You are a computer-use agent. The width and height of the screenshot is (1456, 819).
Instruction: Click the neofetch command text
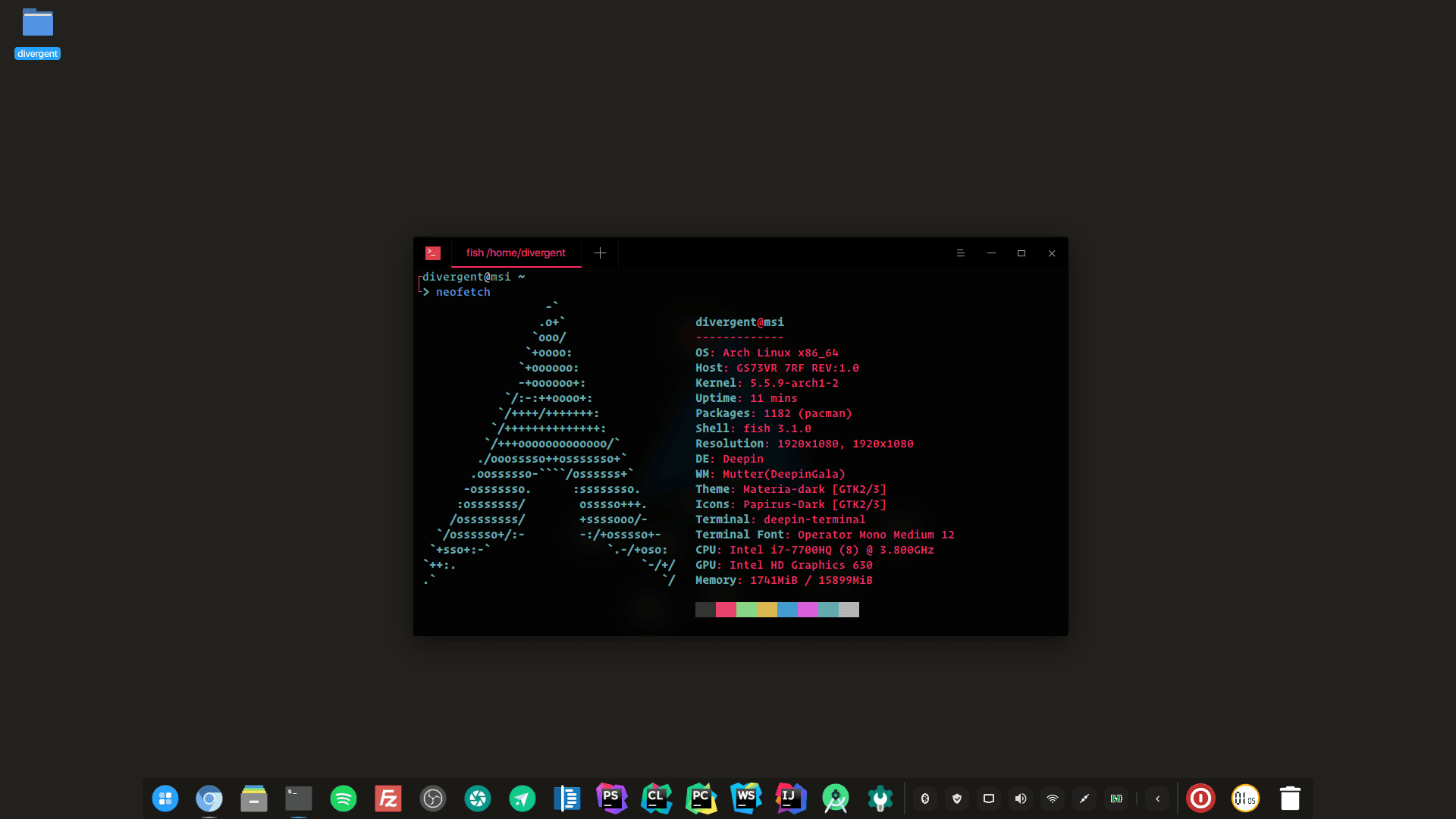tap(463, 292)
